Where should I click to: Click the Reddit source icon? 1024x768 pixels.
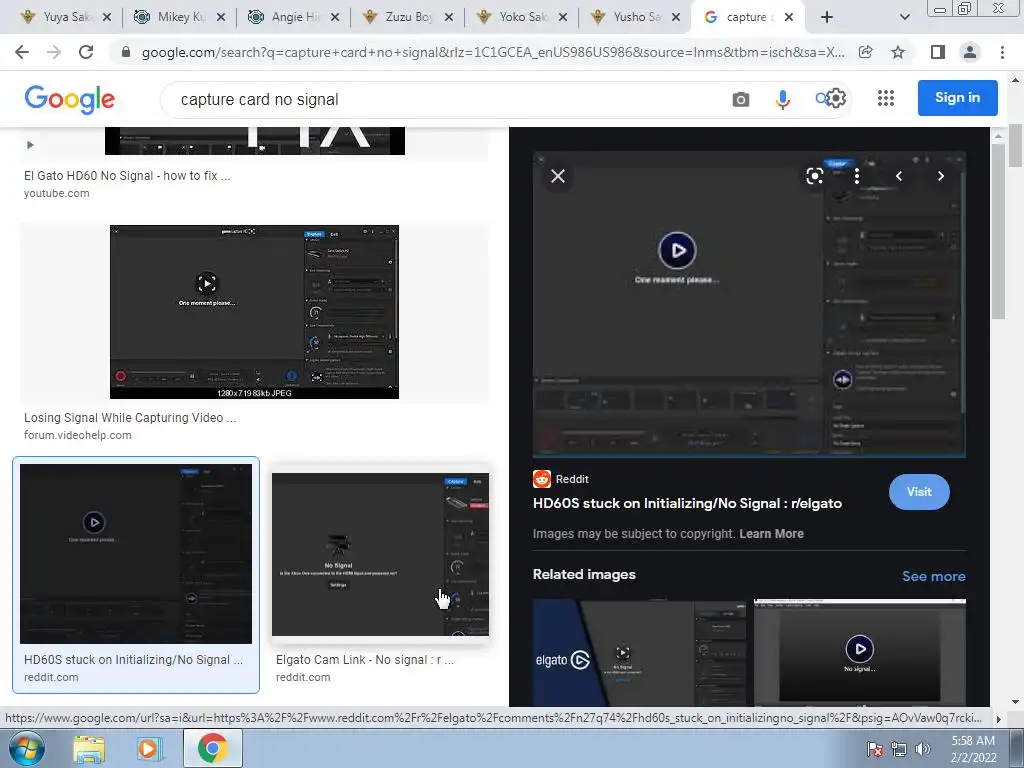click(x=542, y=479)
